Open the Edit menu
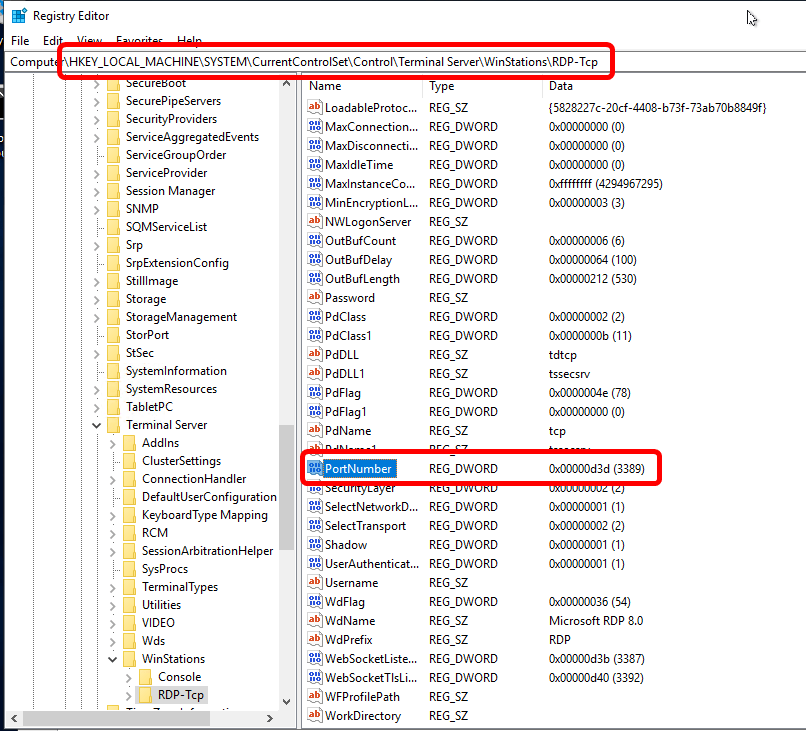The height and width of the screenshot is (731, 806). click(x=52, y=41)
